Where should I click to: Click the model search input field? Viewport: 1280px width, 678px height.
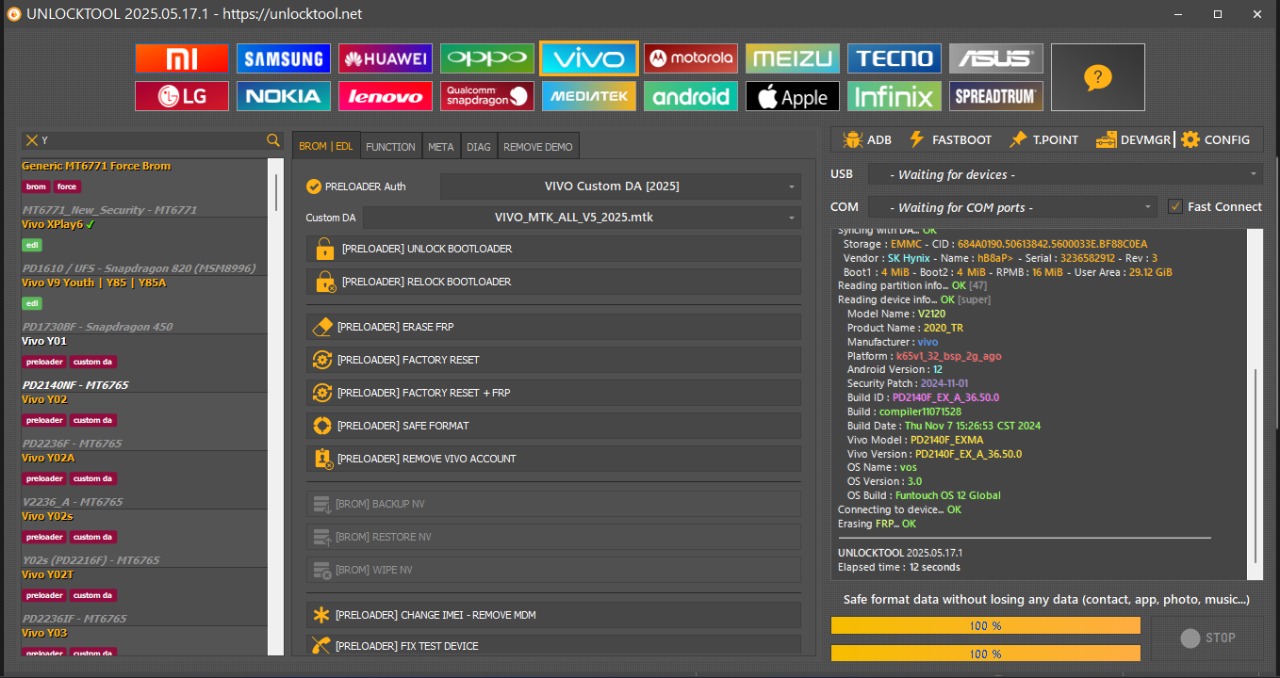click(152, 141)
